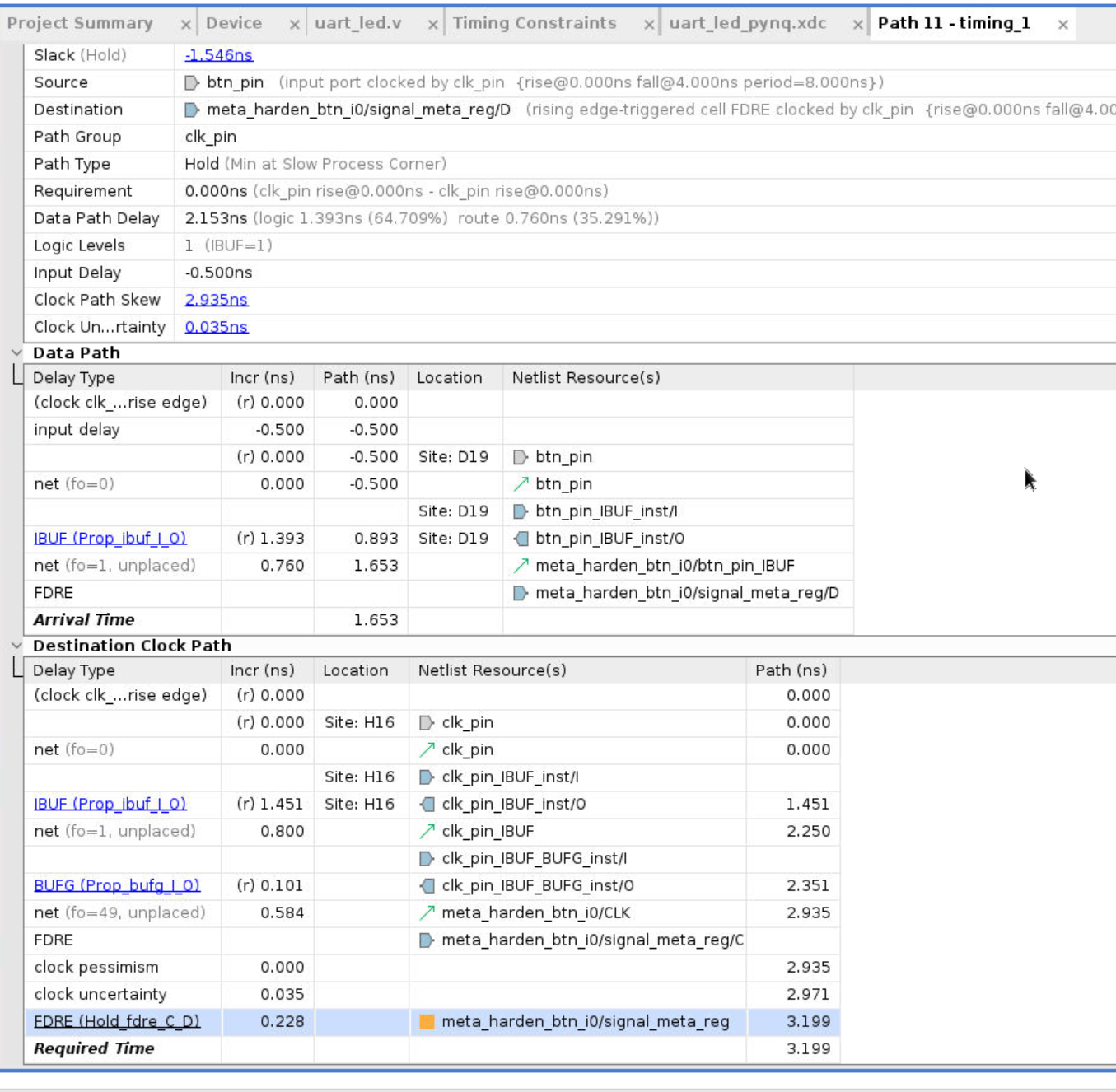Open the Clock Path Skew 2.935ns link

pyautogui.click(x=217, y=300)
